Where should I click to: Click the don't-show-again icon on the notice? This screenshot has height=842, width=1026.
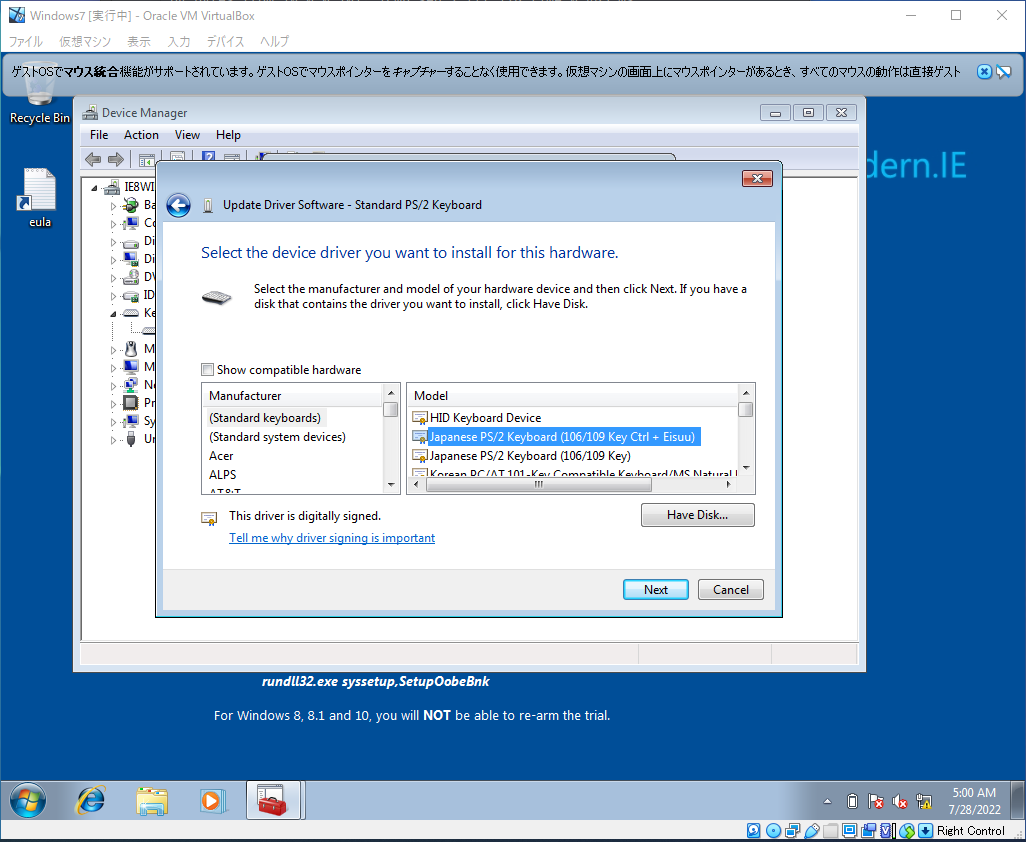[1004, 72]
